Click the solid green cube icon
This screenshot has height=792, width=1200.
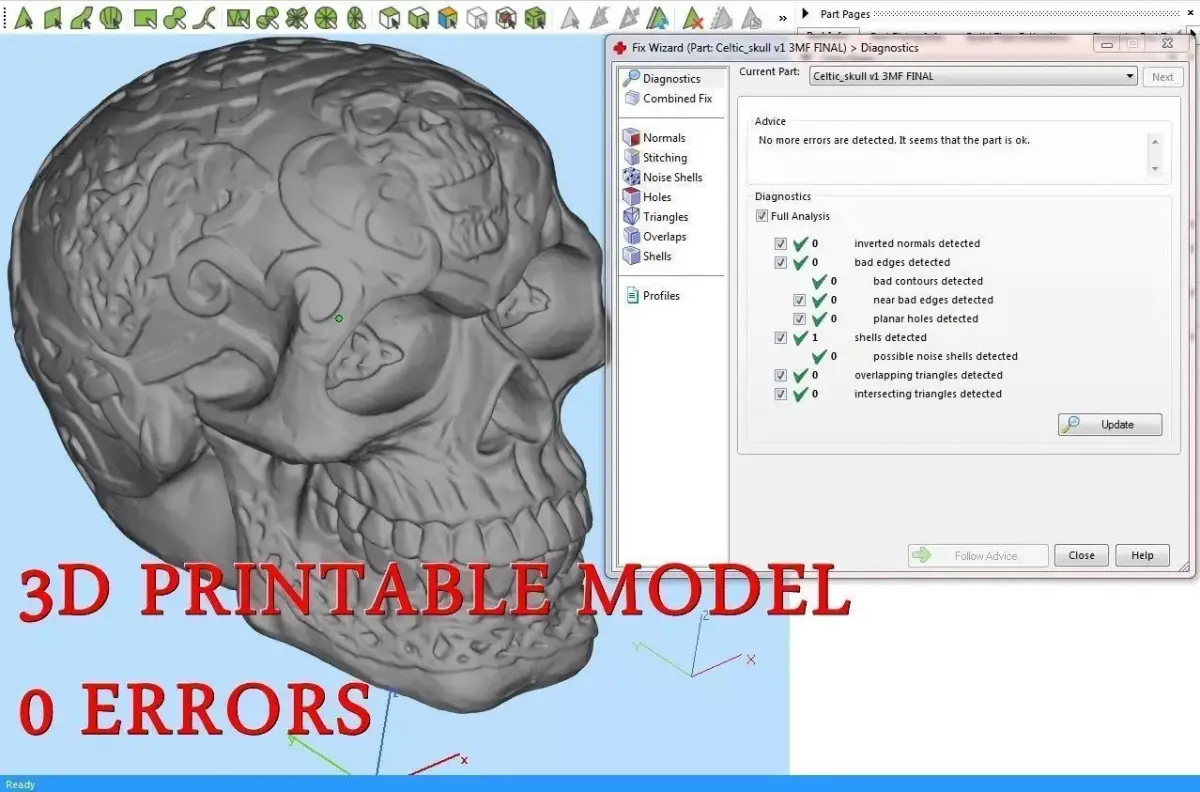point(535,17)
